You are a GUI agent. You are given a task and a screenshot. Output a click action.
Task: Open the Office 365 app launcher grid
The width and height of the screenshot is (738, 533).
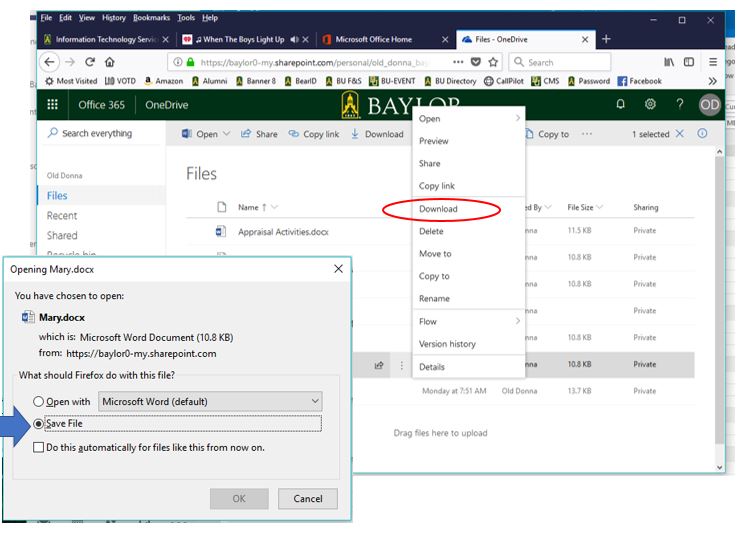(x=52, y=105)
